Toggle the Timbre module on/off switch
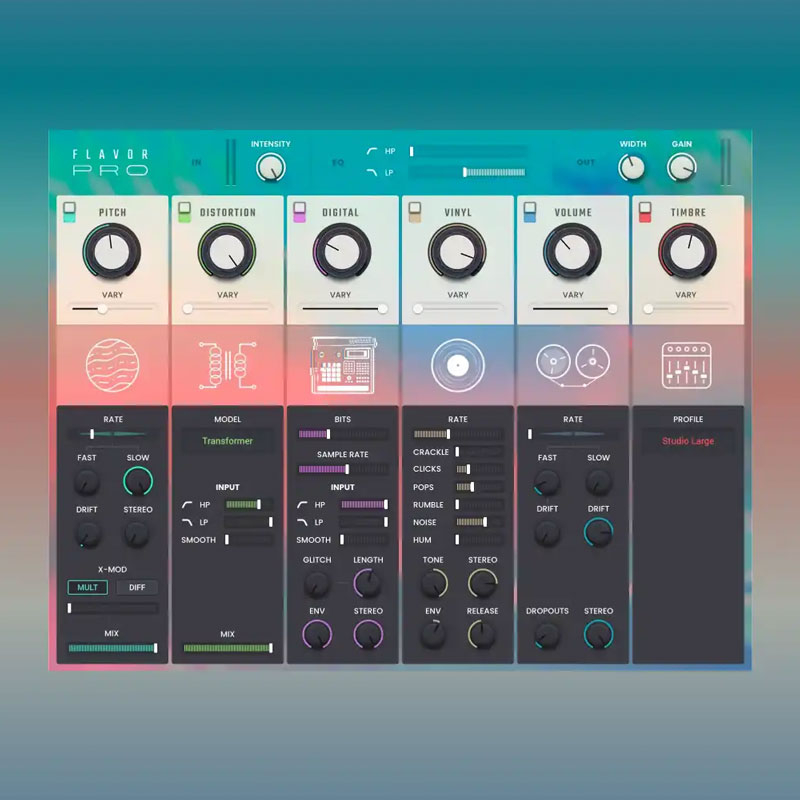The width and height of the screenshot is (800, 800). coord(645,212)
